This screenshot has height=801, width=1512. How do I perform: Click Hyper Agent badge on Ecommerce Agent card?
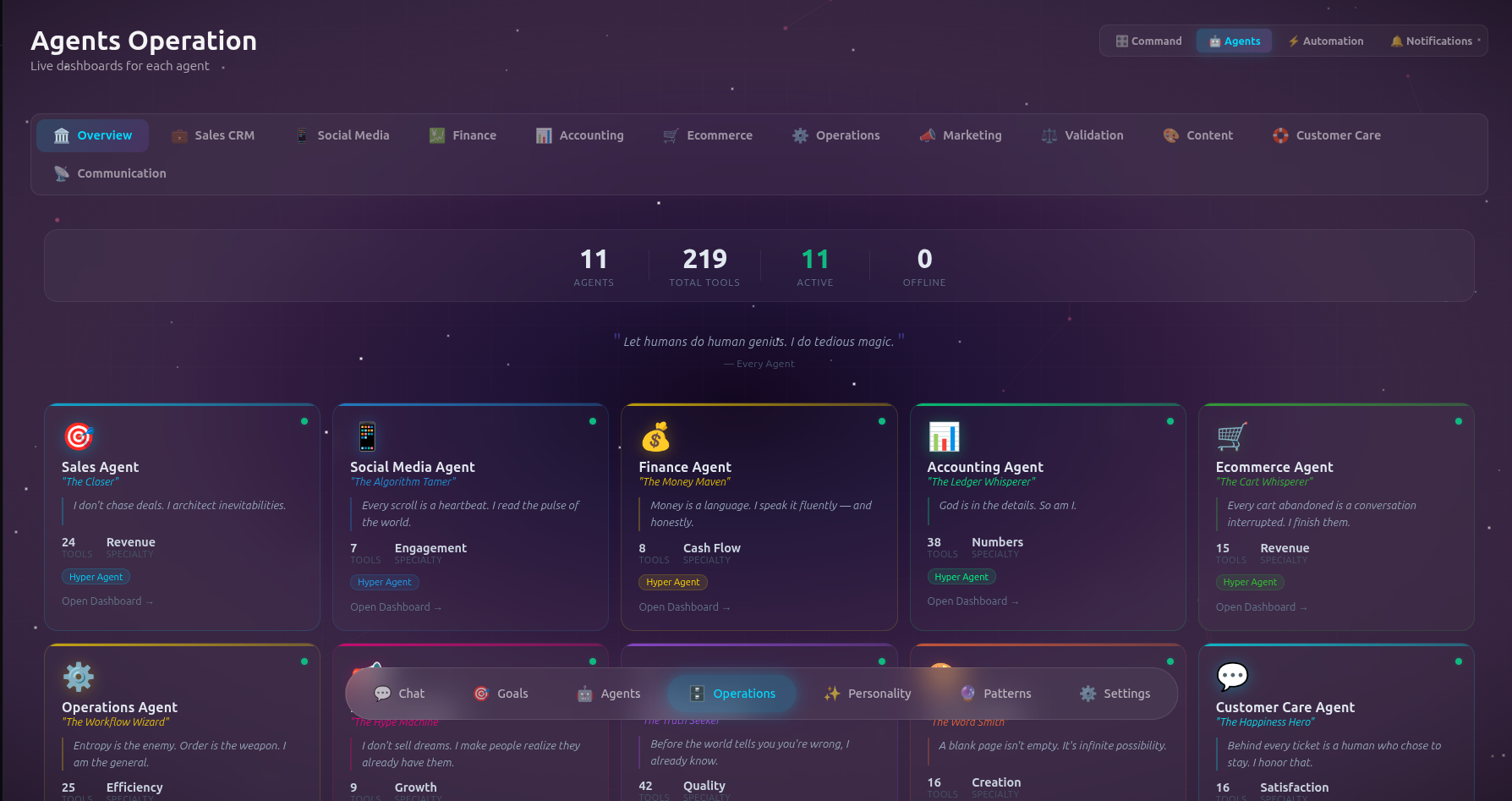(x=1250, y=582)
